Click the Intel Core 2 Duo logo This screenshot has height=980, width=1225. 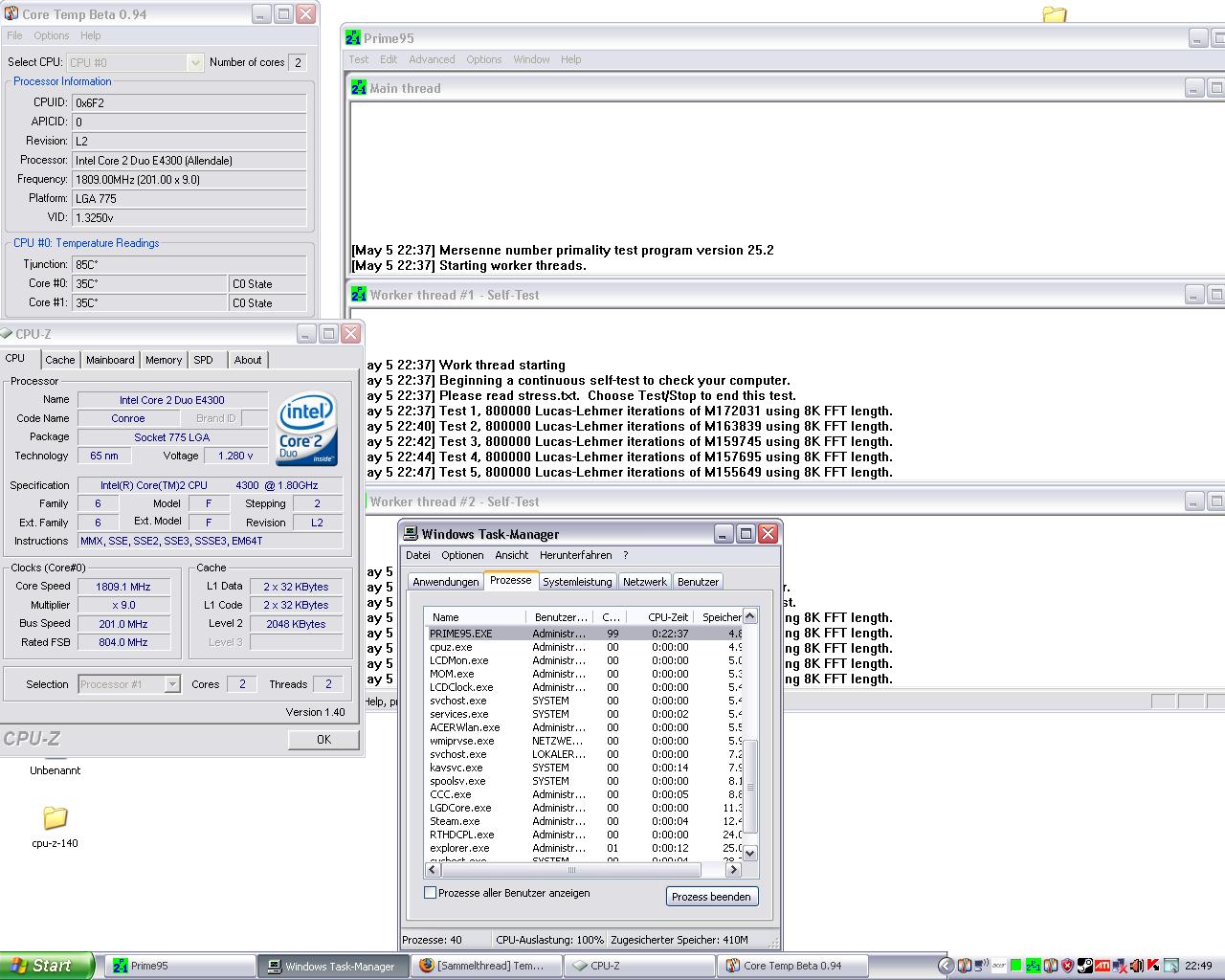point(307,430)
